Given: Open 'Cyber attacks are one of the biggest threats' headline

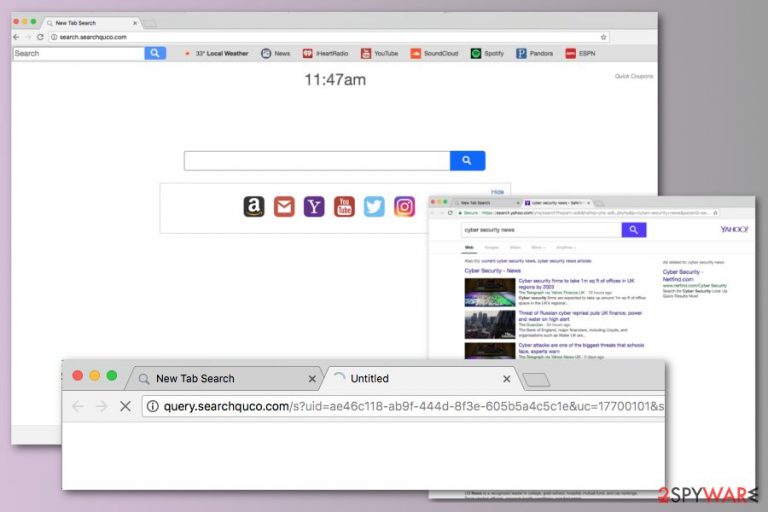Looking at the screenshot, I should point(581,348).
